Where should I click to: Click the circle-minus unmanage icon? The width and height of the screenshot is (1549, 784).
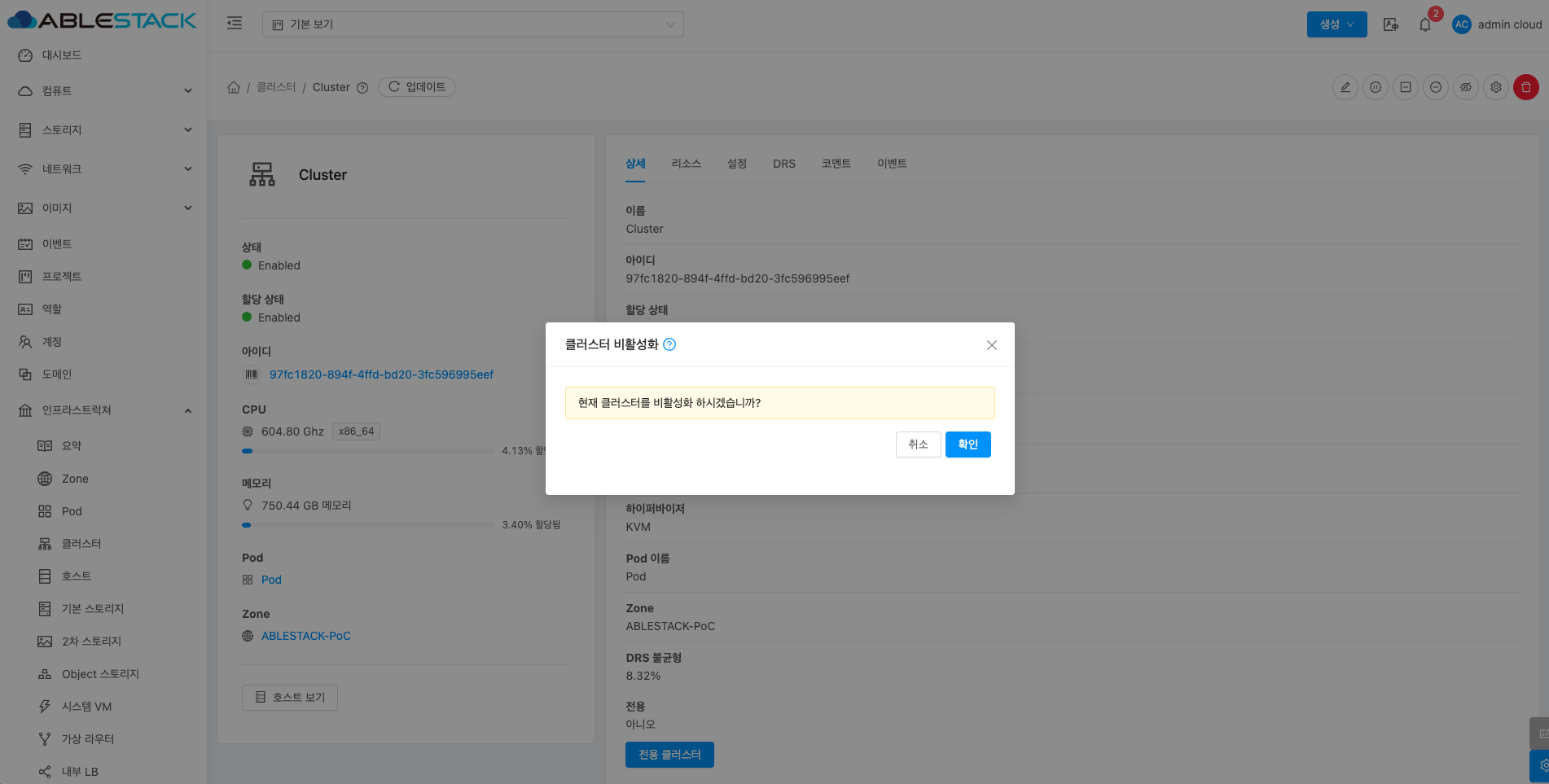click(x=1435, y=87)
